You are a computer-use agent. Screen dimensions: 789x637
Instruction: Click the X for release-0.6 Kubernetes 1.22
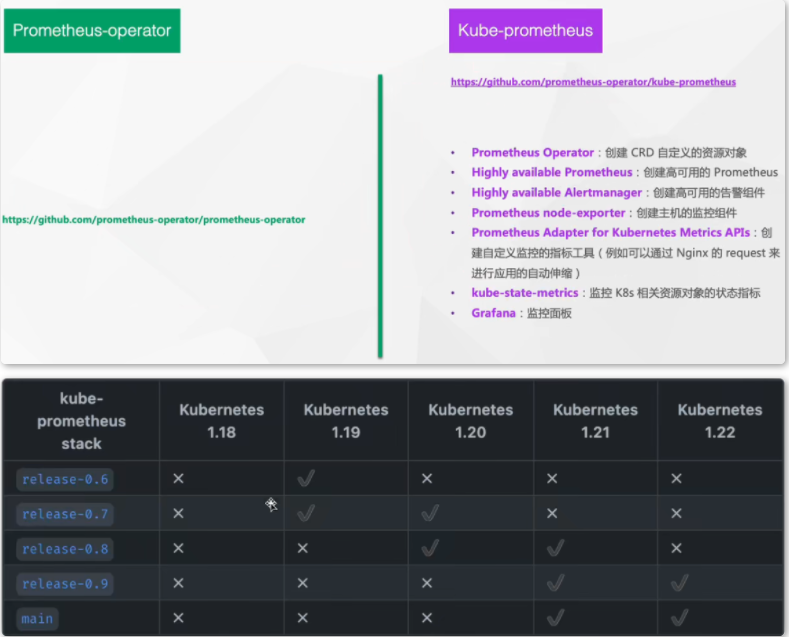click(x=676, y=479)
